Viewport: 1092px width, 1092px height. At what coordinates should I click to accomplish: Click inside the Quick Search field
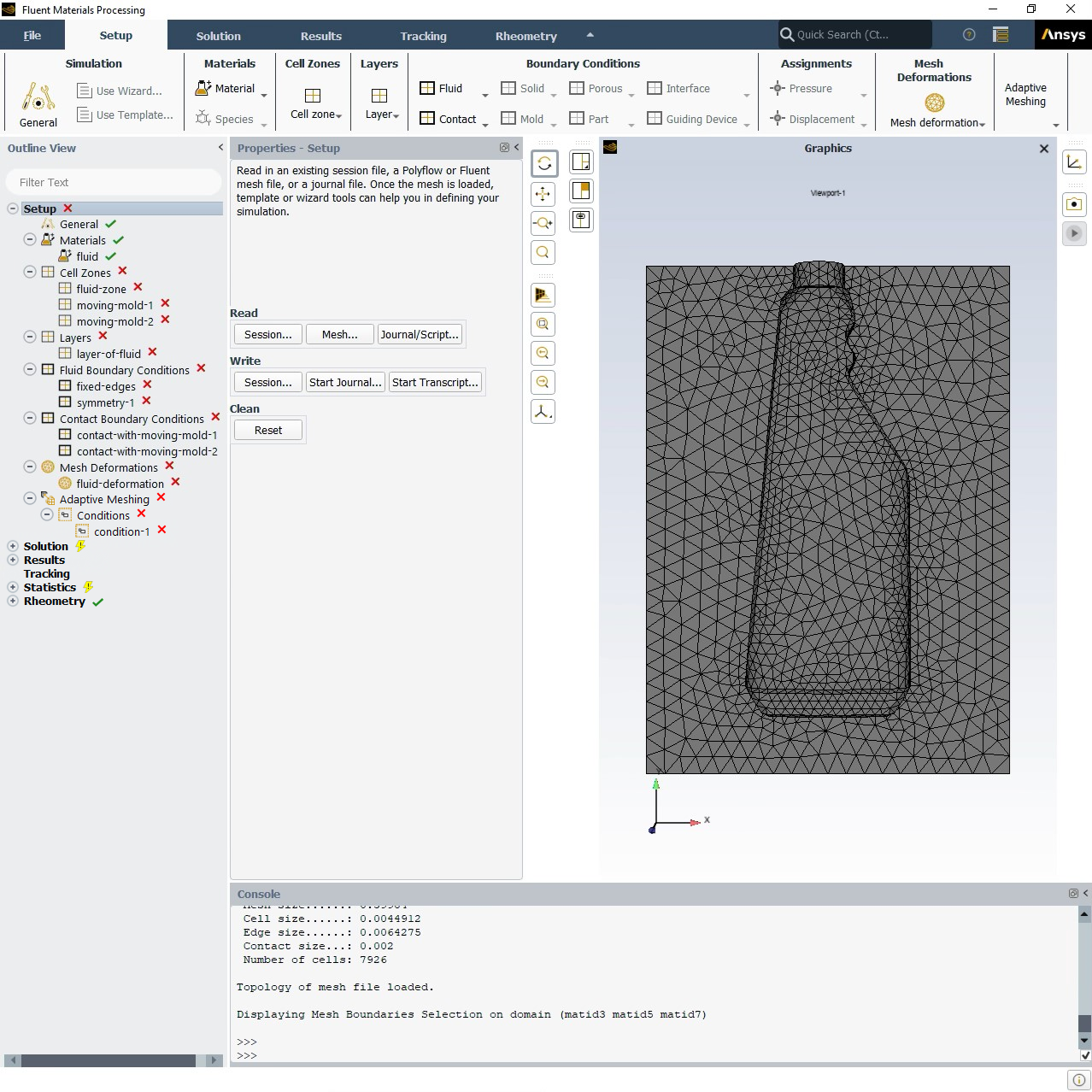(854, 34)
